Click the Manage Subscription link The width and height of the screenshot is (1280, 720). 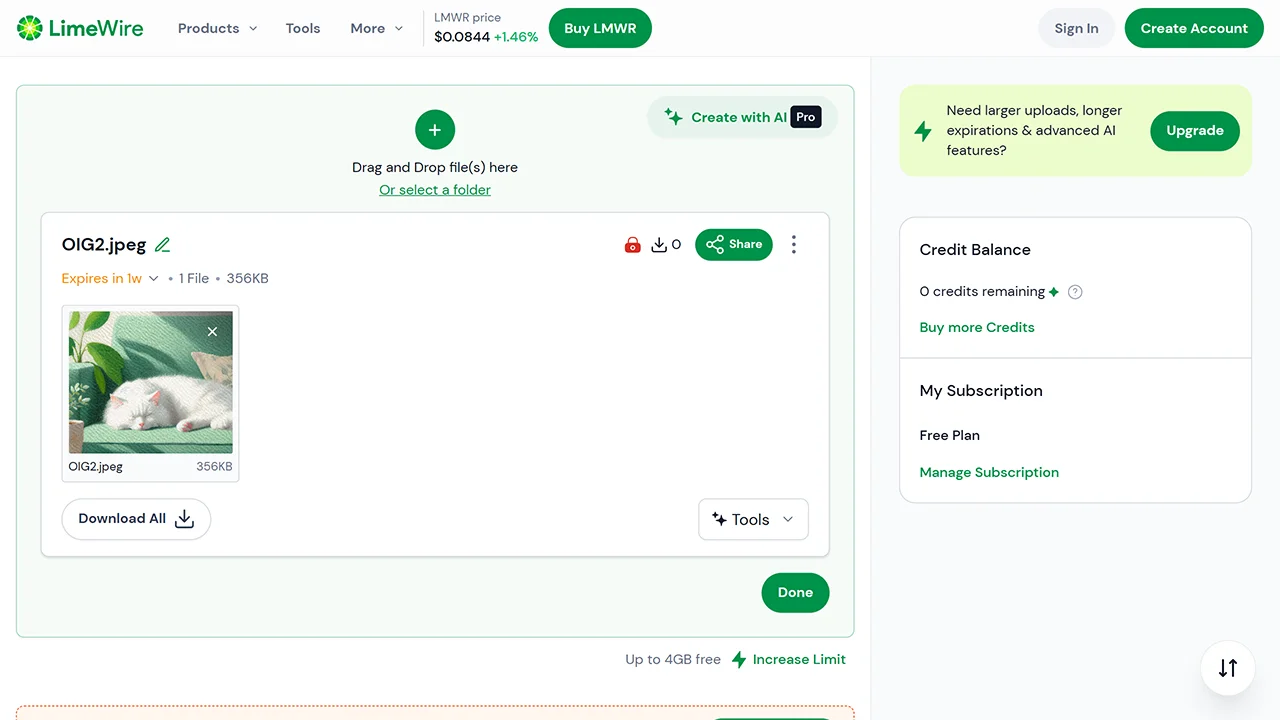[989, 472]
